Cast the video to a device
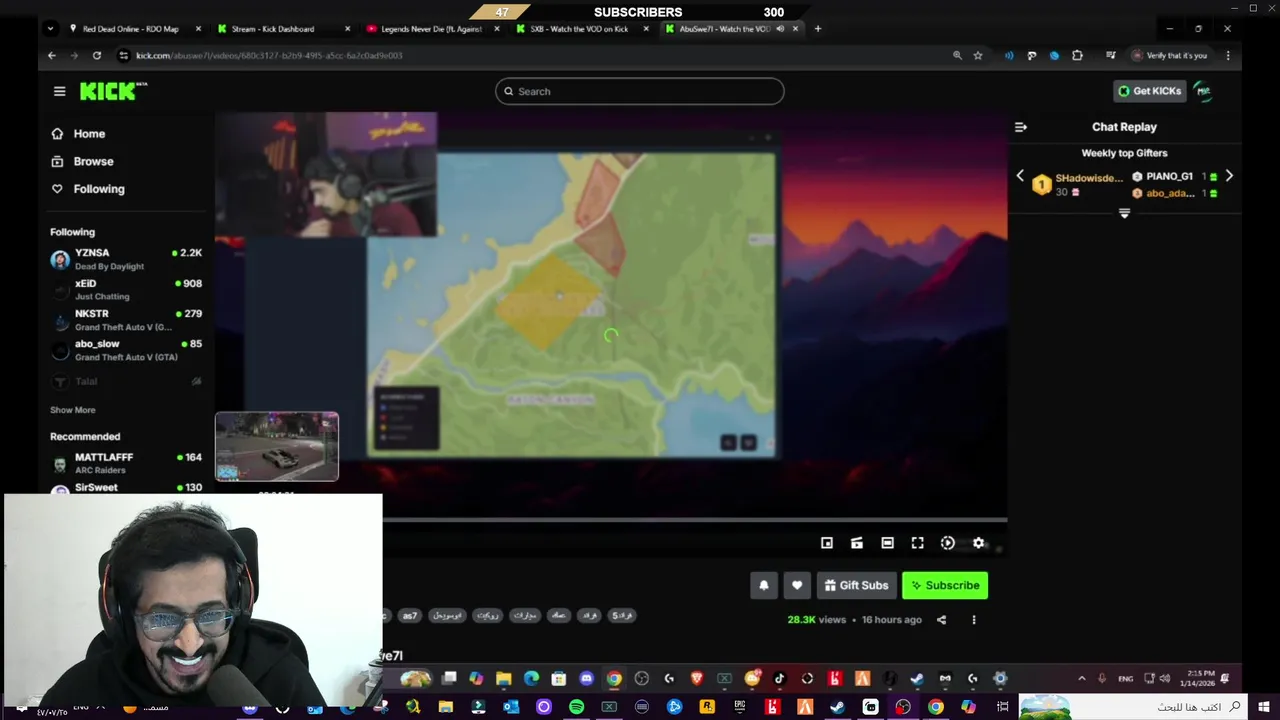 click(x=857, y=543)
